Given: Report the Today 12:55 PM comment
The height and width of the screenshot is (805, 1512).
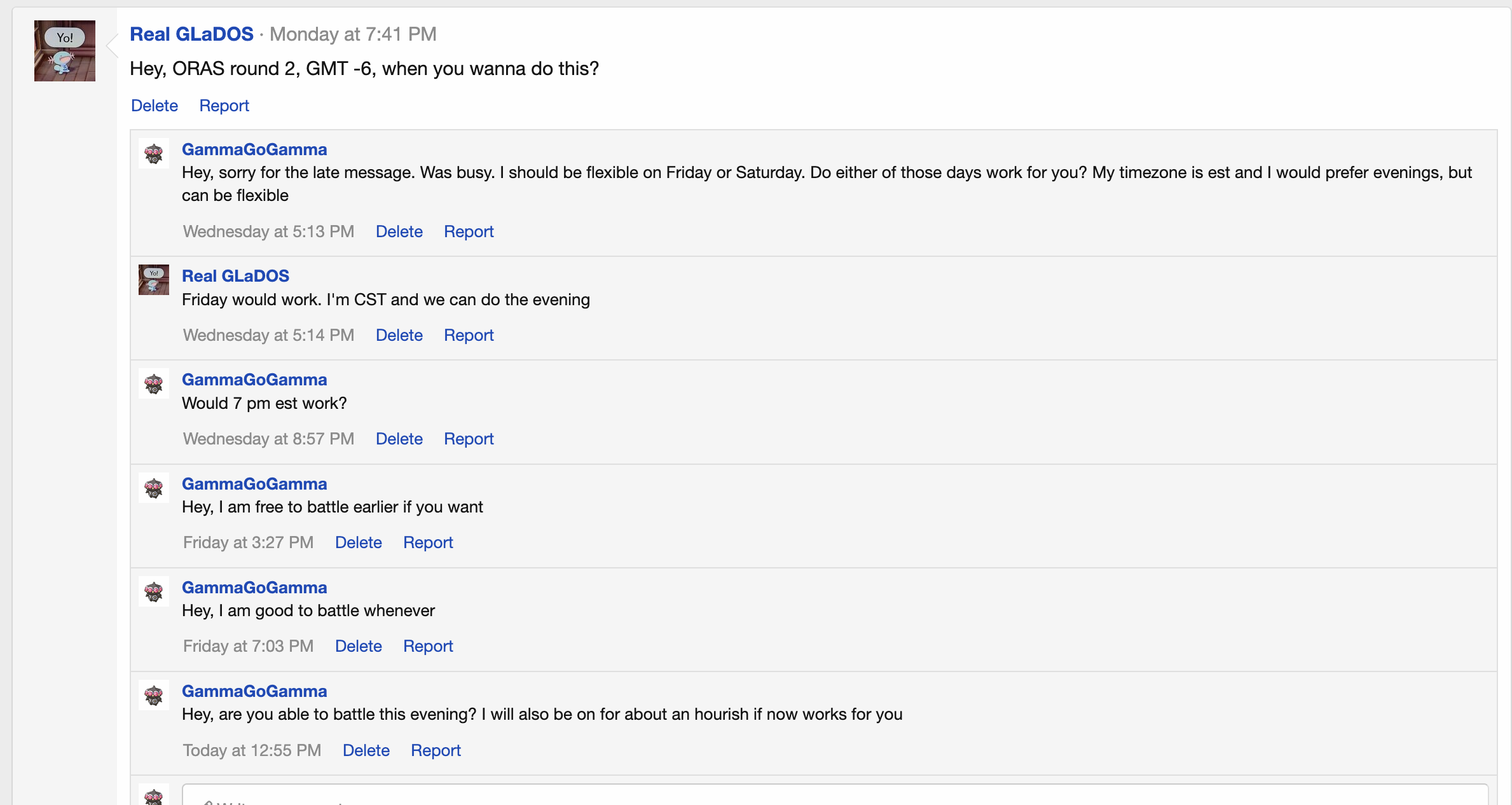Looking at the screenshot, I should [x=436, y=750].
